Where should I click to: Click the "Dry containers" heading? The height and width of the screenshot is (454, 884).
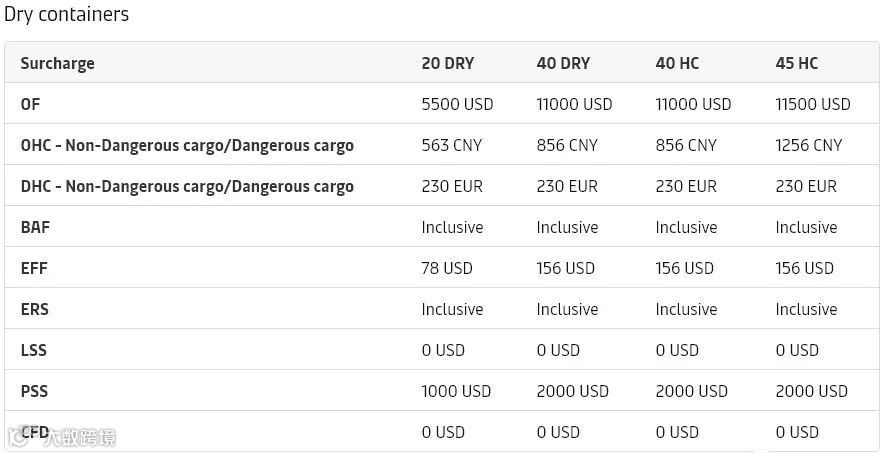pyautogui.click(x=66, y=15)
